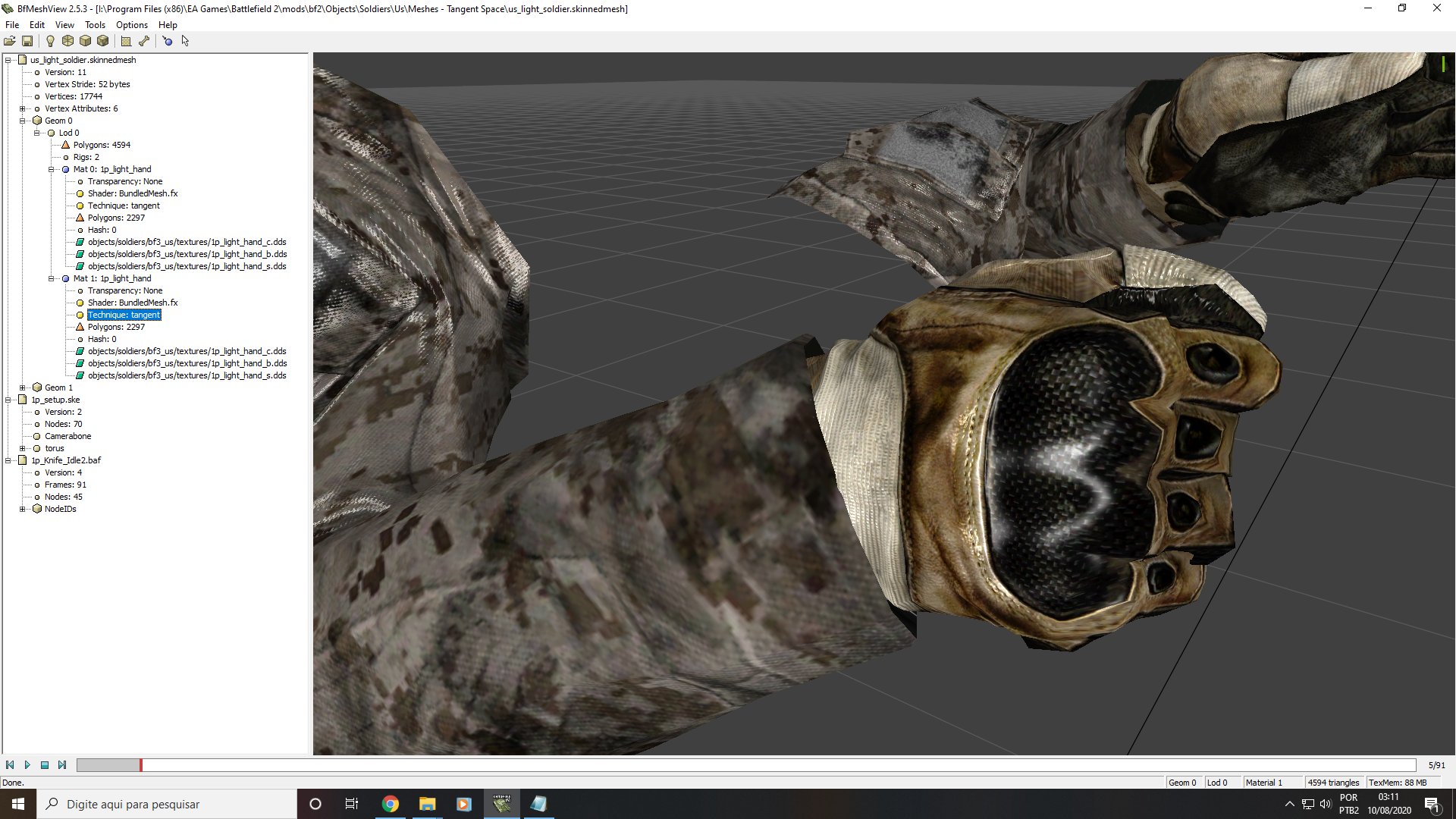
Task: Open the File menu
Action: pos(12,25)
